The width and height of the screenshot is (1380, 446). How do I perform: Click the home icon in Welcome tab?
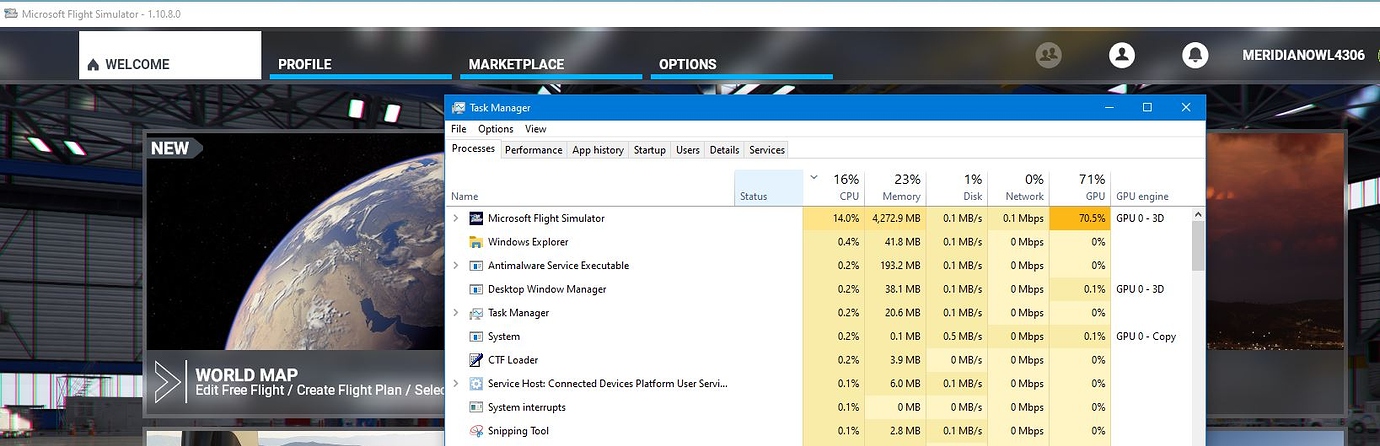coord(93,65)
